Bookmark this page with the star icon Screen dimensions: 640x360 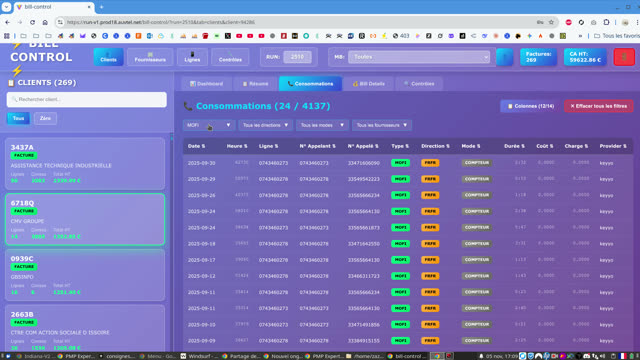[x=551, y=22]
